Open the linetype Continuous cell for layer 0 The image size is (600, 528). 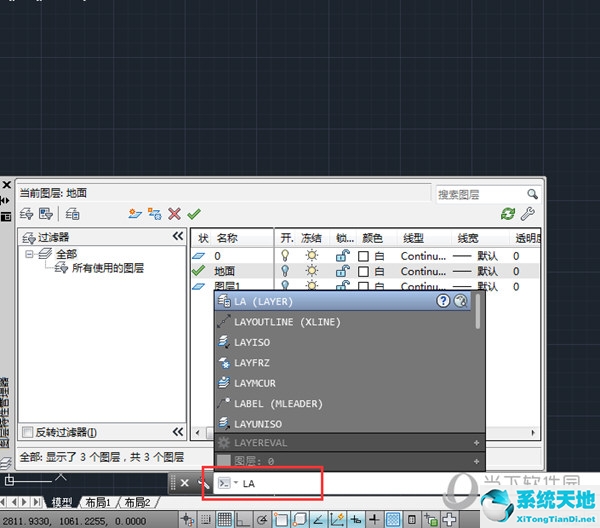pyautogui.click(x=423, y=256)
